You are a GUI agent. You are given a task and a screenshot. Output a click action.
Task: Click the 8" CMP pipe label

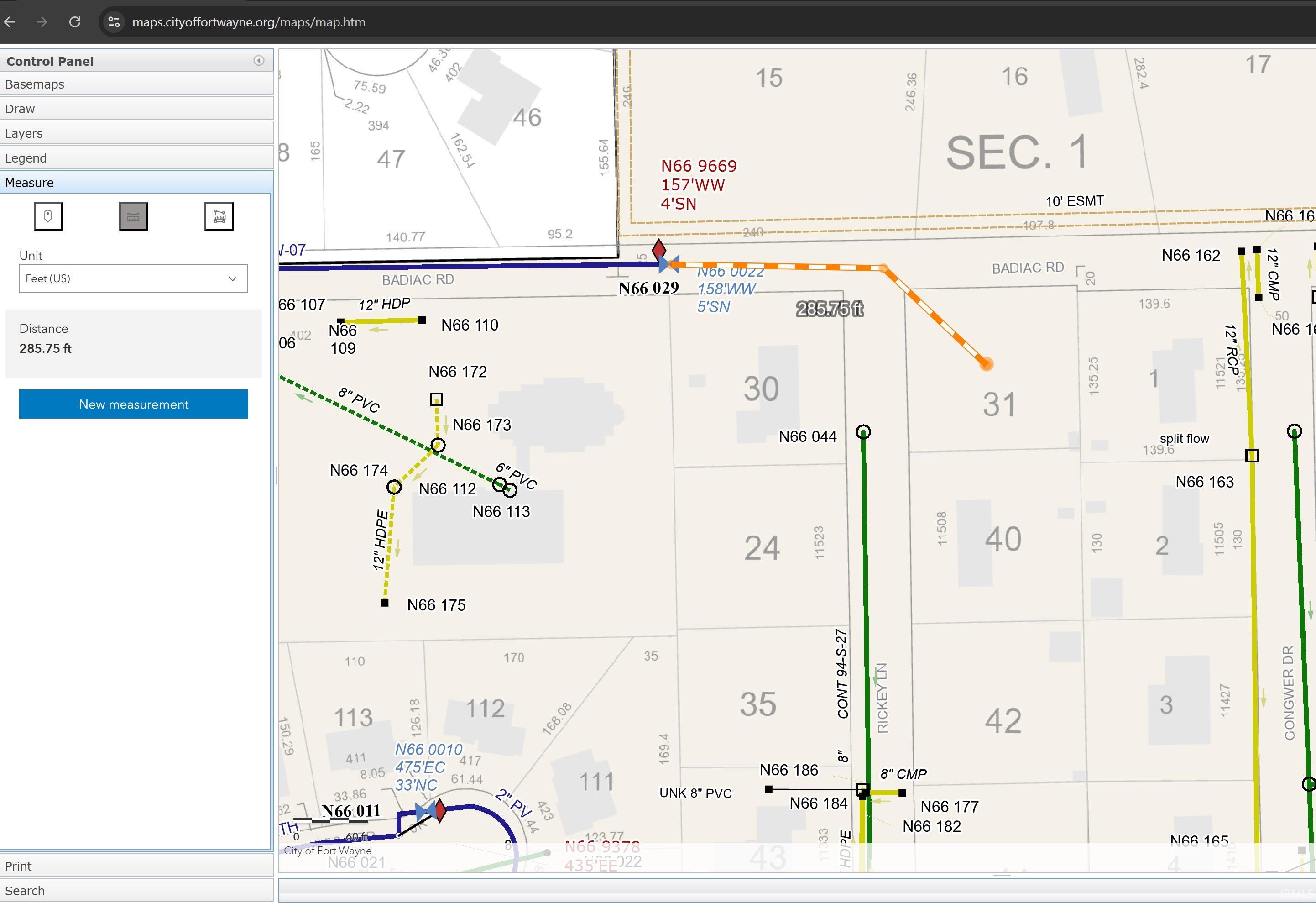pos(903,774)
